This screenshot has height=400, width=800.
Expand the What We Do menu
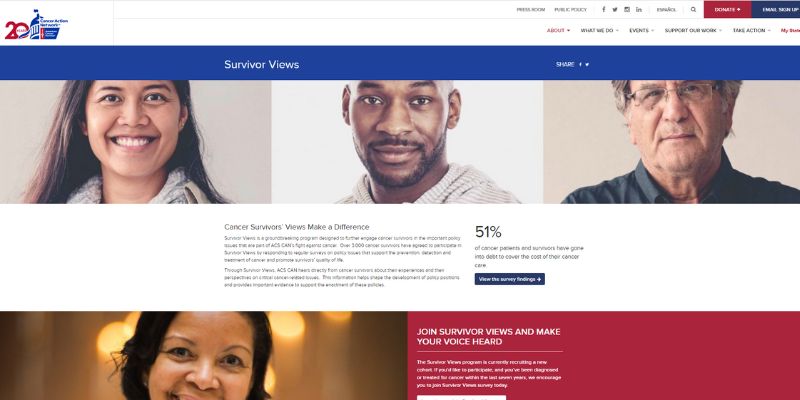click(x=599, y=31)
